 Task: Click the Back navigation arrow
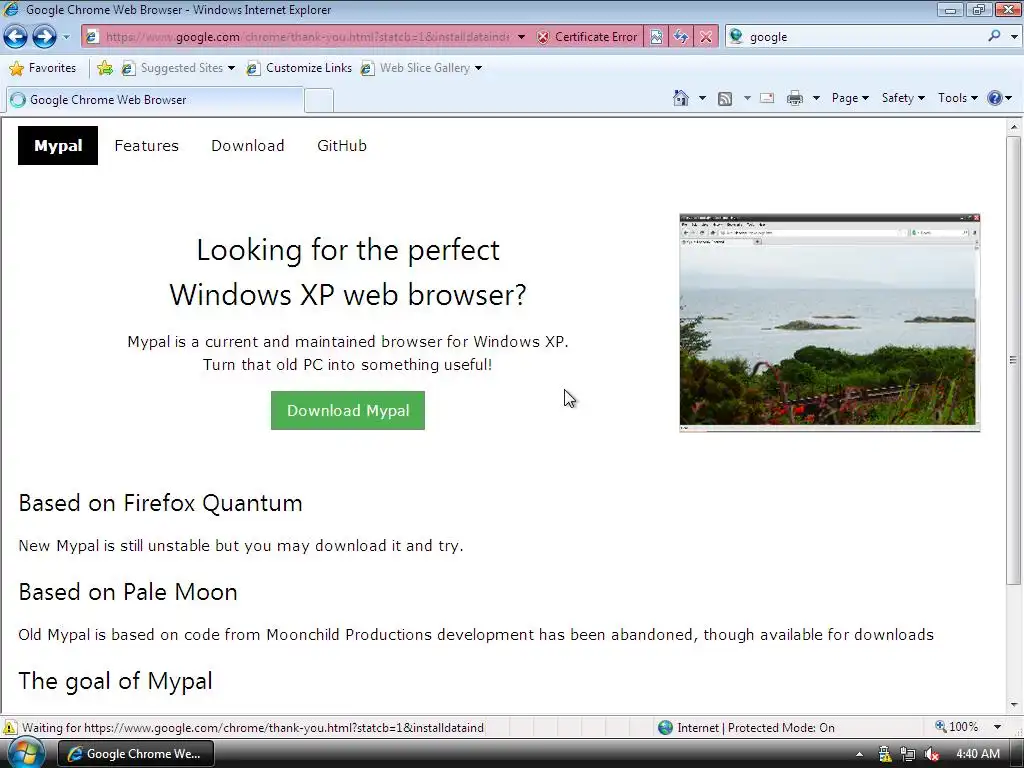pyautogui.click(x=16, y=37)
